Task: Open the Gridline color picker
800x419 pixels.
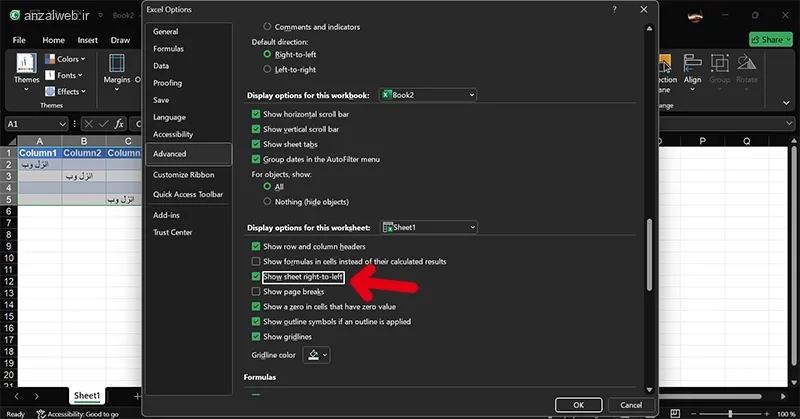Action: point(317,355)
